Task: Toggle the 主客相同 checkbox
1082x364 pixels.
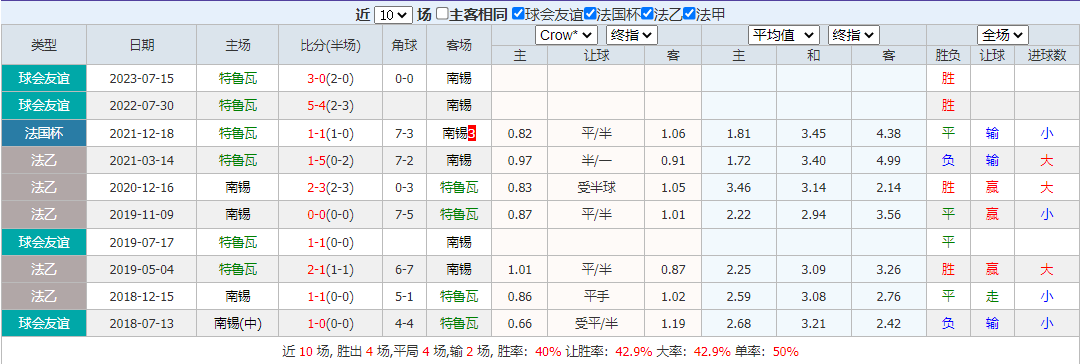Action: (443, 14)
